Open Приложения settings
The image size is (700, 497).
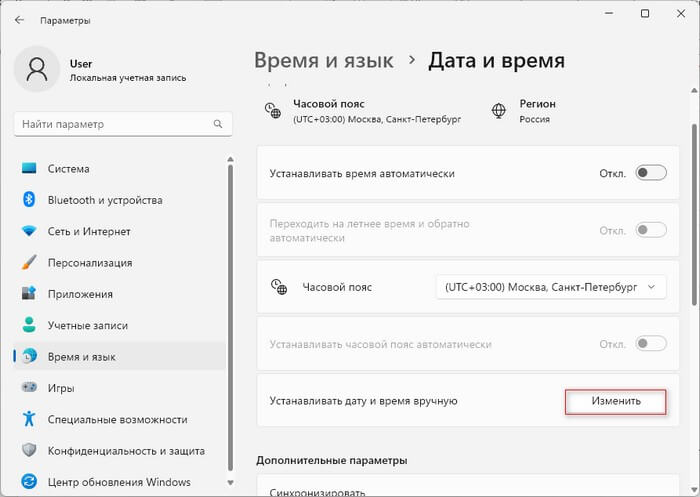tap(119, 294)
